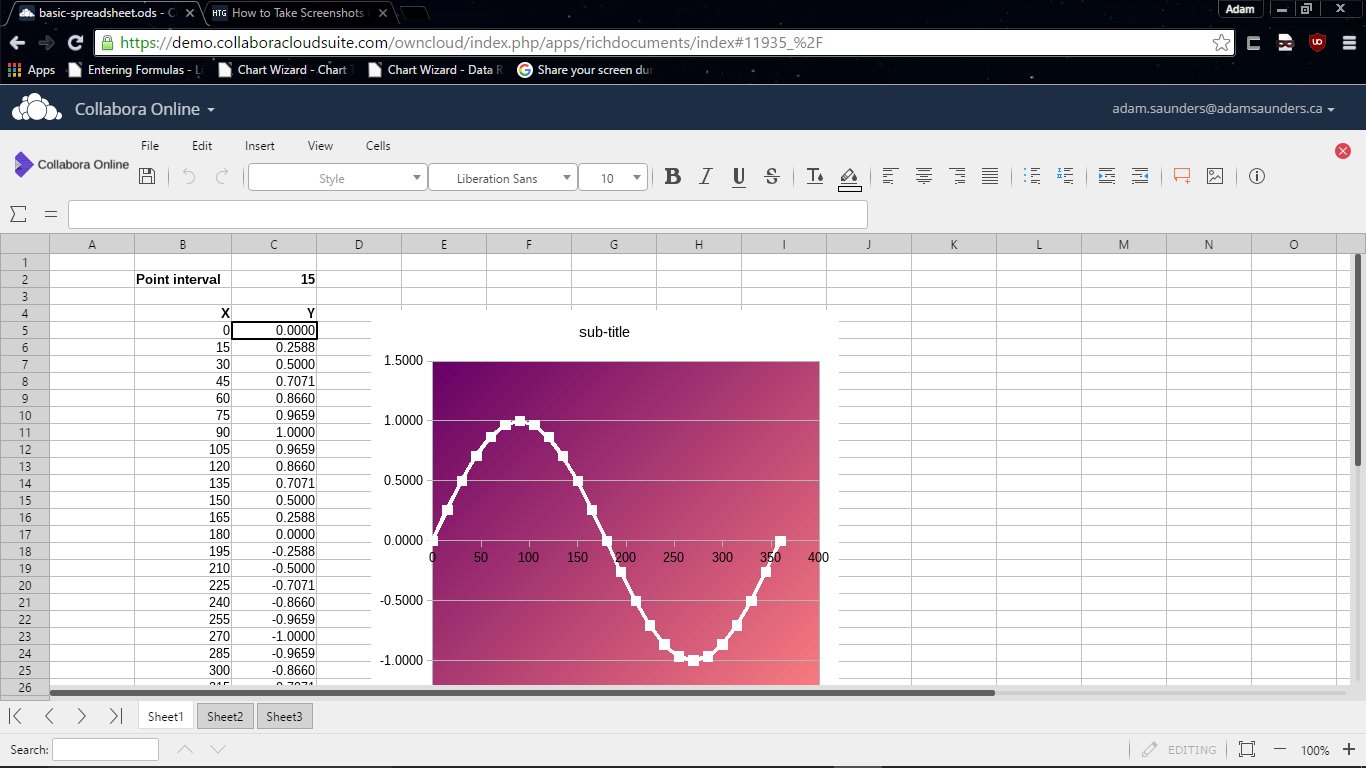Pick the background highlight color tool
The height and width of the screenshot is (768, 1366).
[x=849, y=177]
